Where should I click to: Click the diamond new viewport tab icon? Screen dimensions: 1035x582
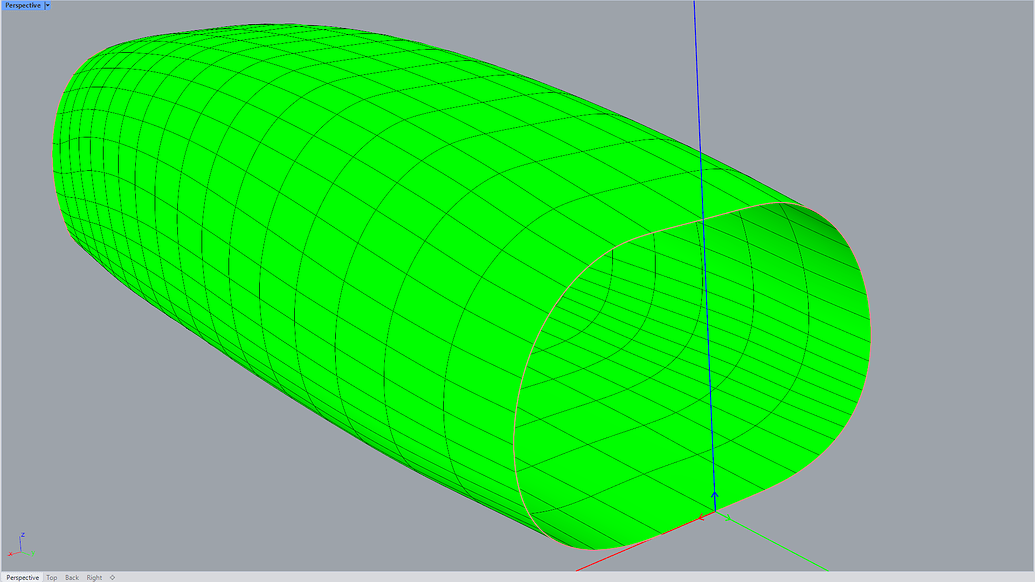point(112,577)
